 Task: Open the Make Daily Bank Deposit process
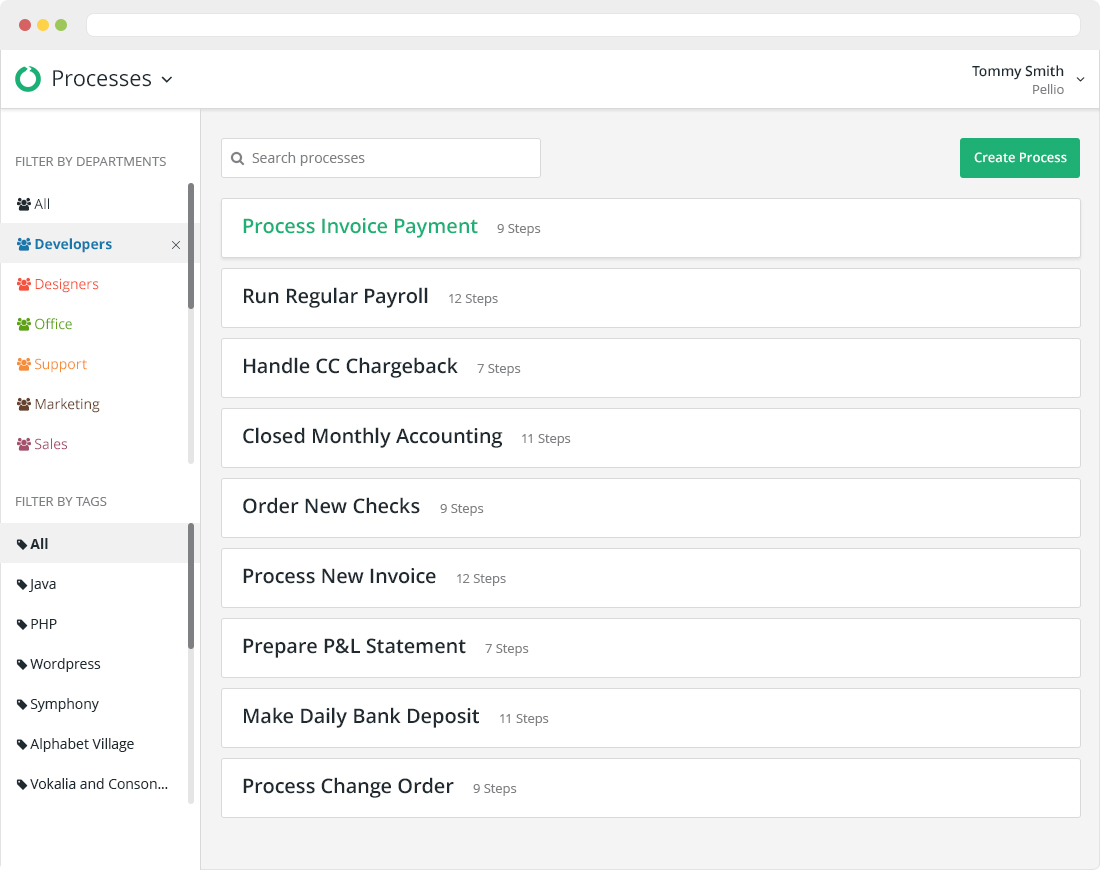point(650,718)
